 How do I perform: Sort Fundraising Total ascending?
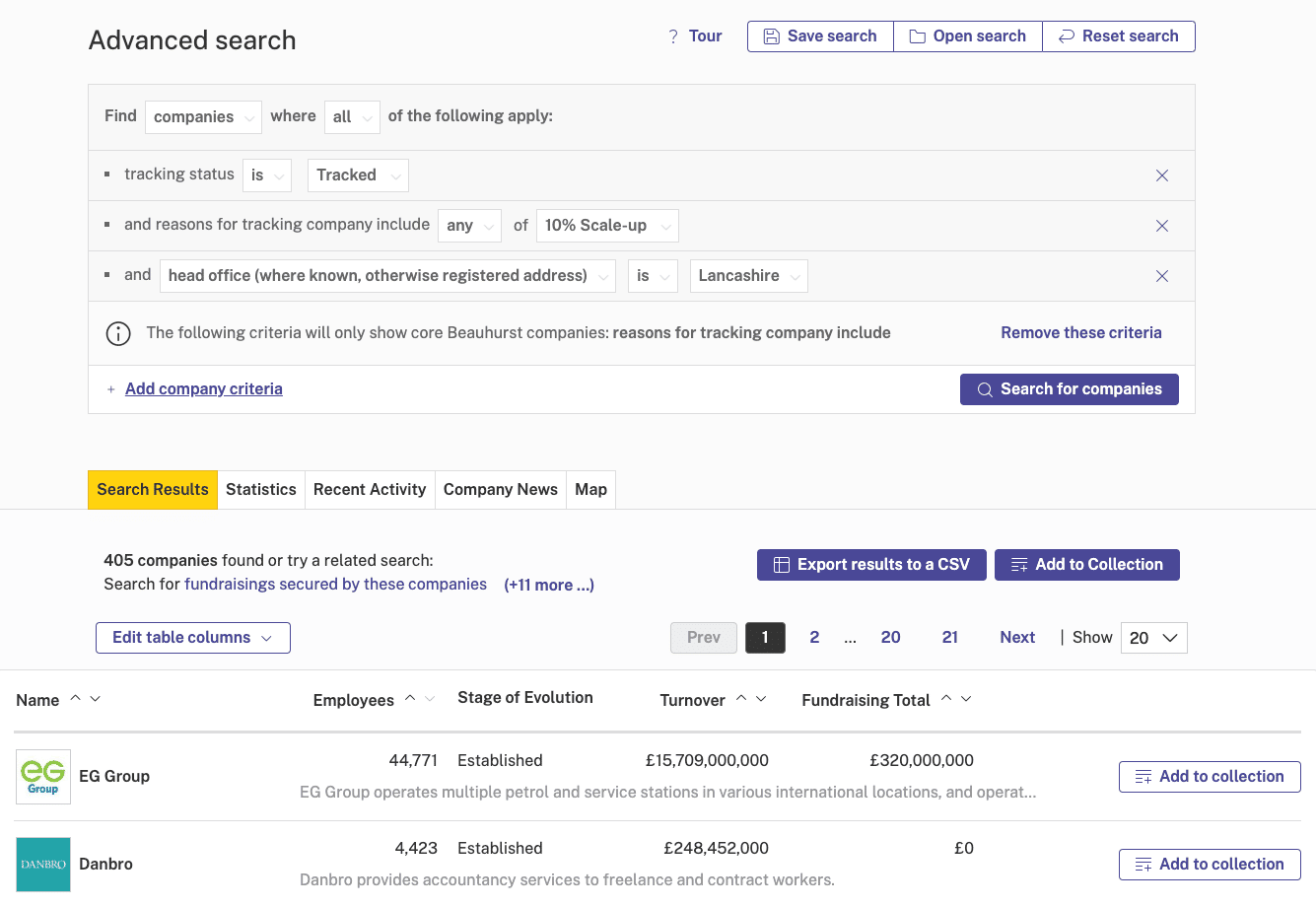click(946, 698)
